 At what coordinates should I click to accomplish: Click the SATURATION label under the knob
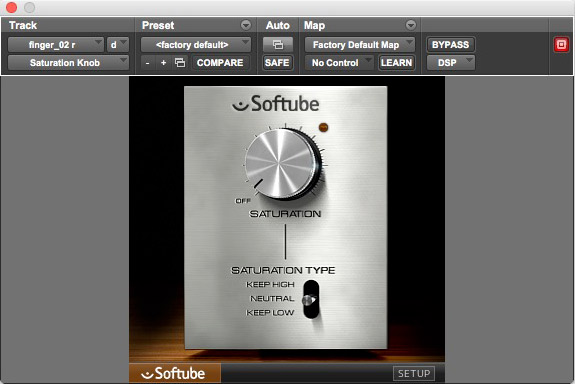click(285, 214)
